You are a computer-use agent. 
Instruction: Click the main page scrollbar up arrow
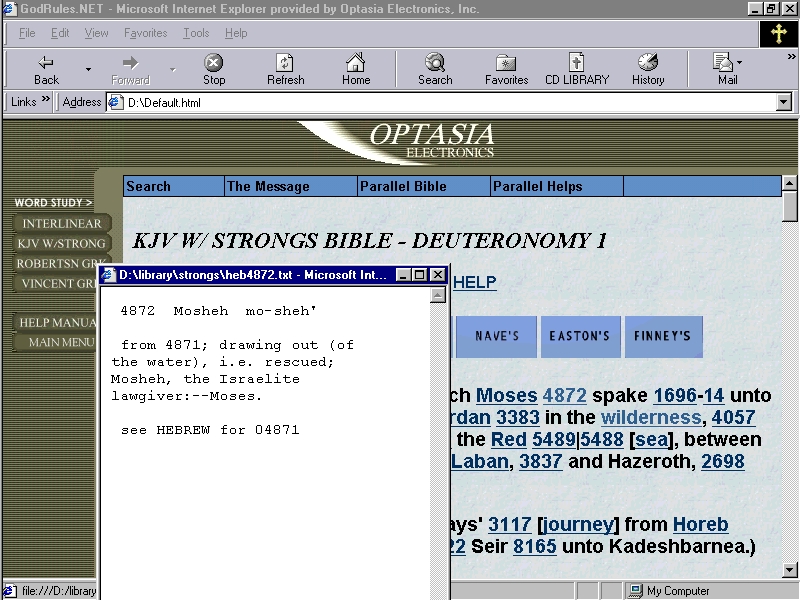pos(790,186)
